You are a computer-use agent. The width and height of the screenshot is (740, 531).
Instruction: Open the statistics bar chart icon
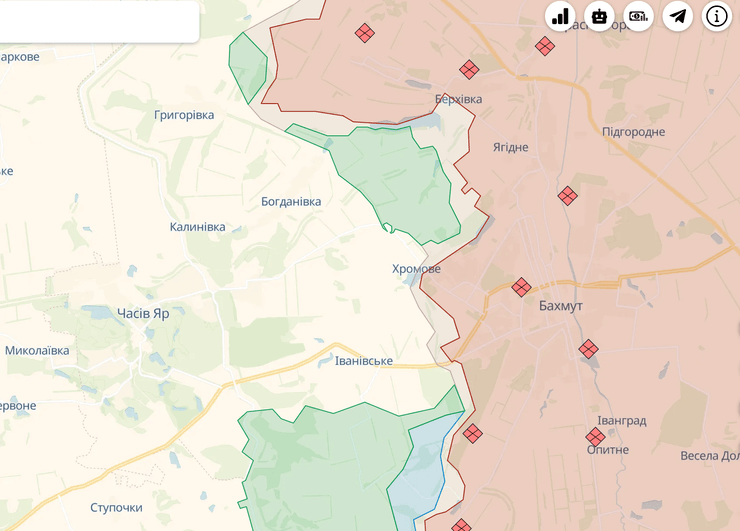coord(561,16)
